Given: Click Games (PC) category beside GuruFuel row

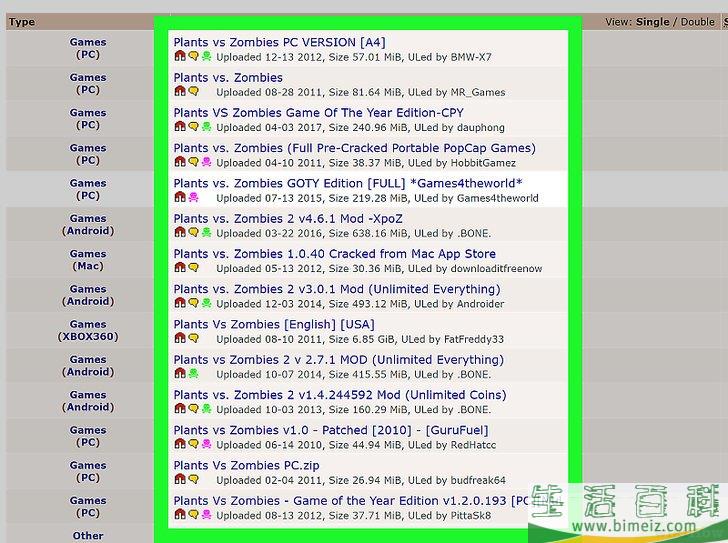Looking at the screenshot, I should tap(88, 436).
